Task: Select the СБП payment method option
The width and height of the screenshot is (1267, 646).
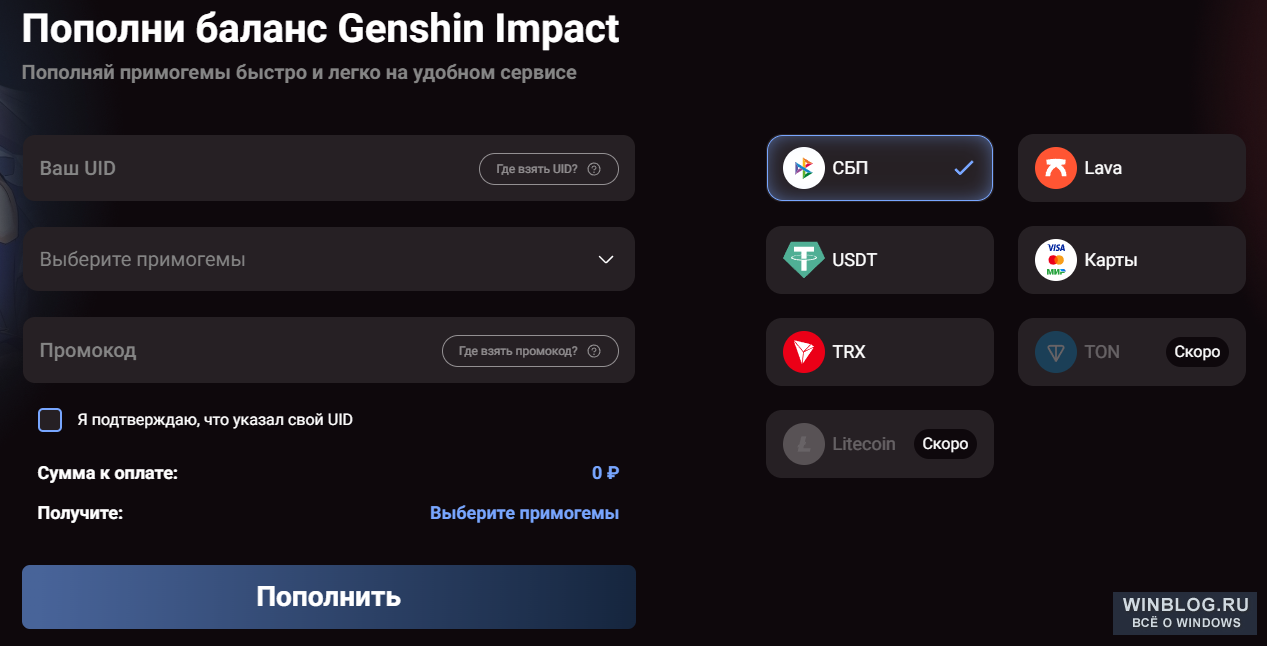Action: 880,168
